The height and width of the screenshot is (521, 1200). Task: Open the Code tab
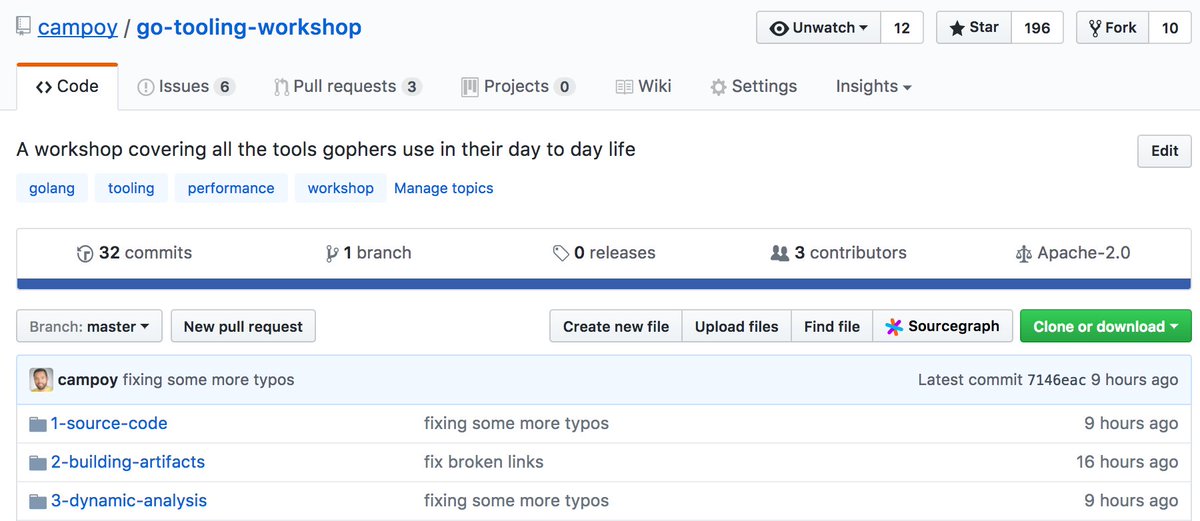67,87
